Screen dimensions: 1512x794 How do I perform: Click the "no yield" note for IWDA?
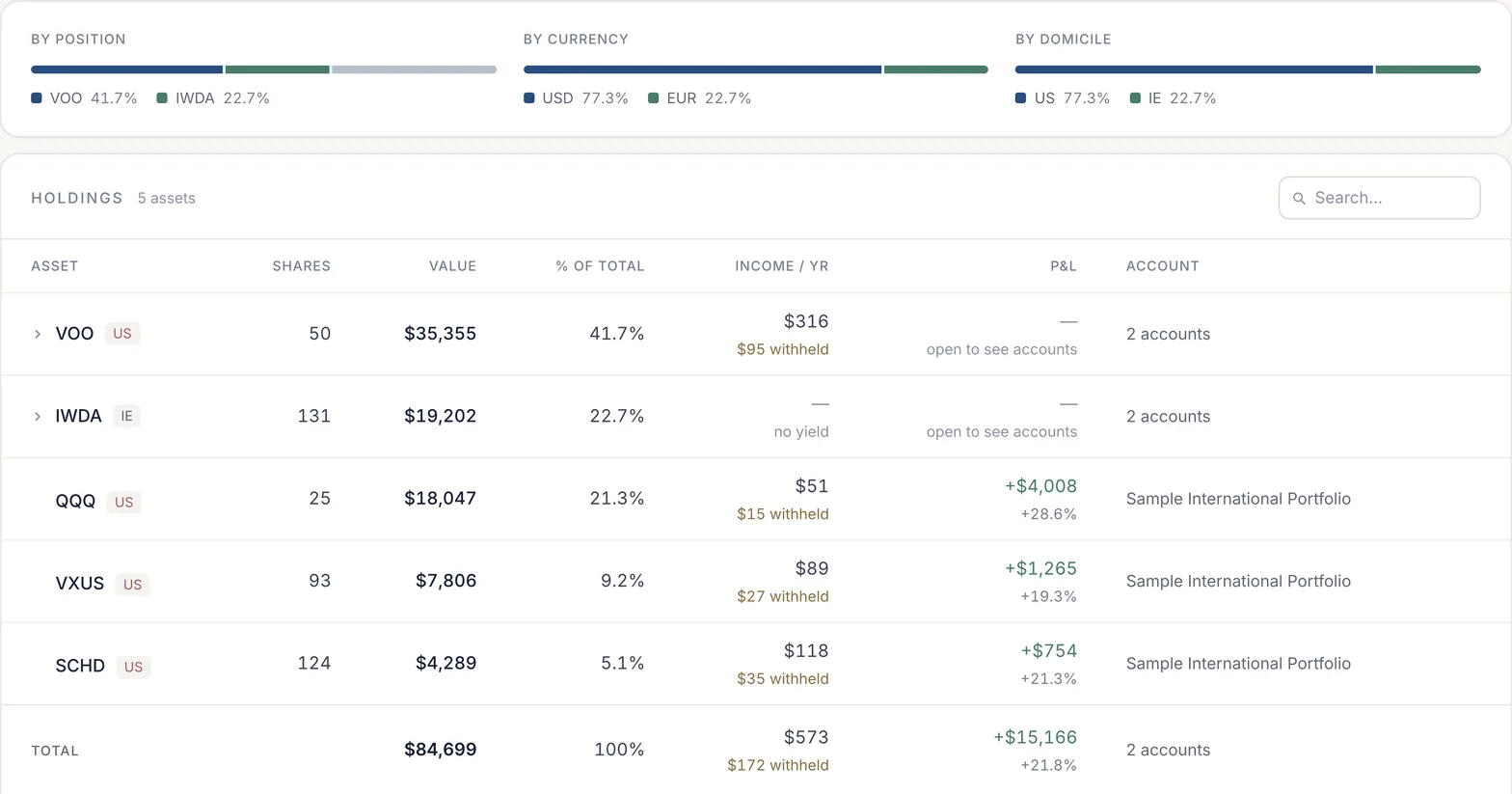pyautogui.click(x=801, y=432)
